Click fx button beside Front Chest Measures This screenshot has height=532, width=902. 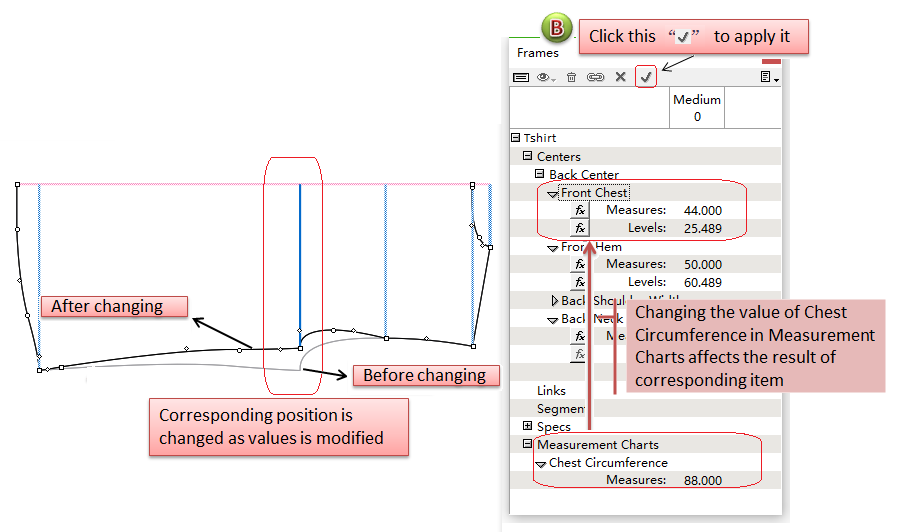580,210
